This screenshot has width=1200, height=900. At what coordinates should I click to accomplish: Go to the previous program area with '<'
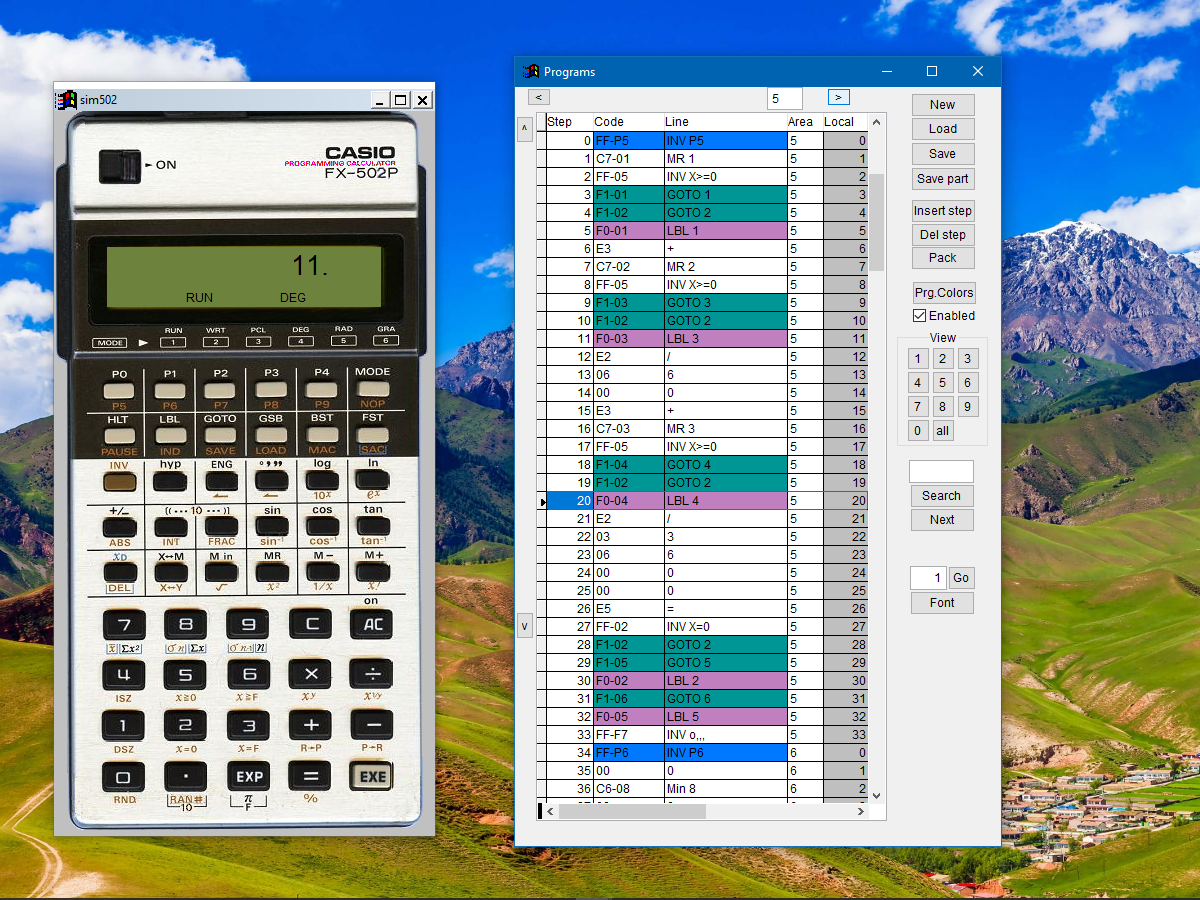click(539, 97)
